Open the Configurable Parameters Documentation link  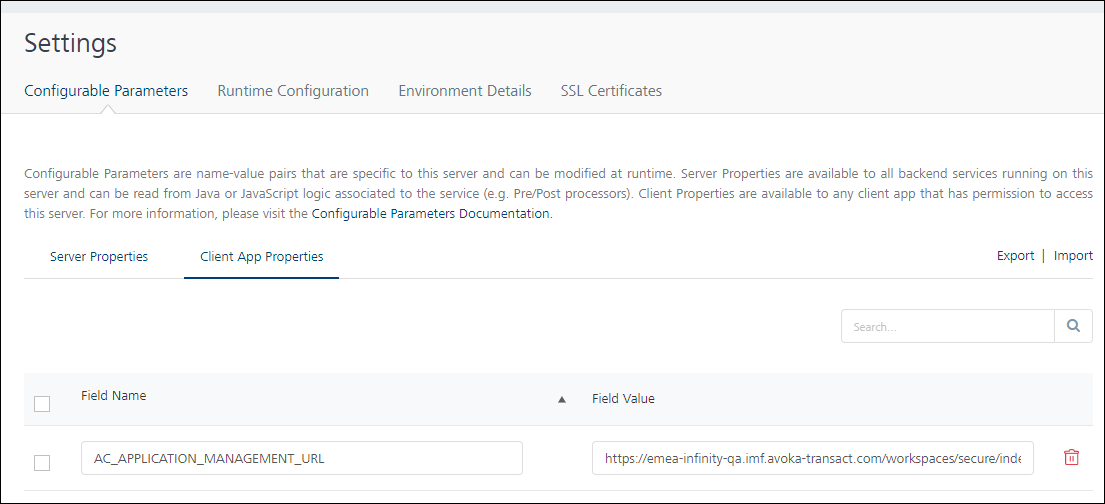[x=431, y=214]
